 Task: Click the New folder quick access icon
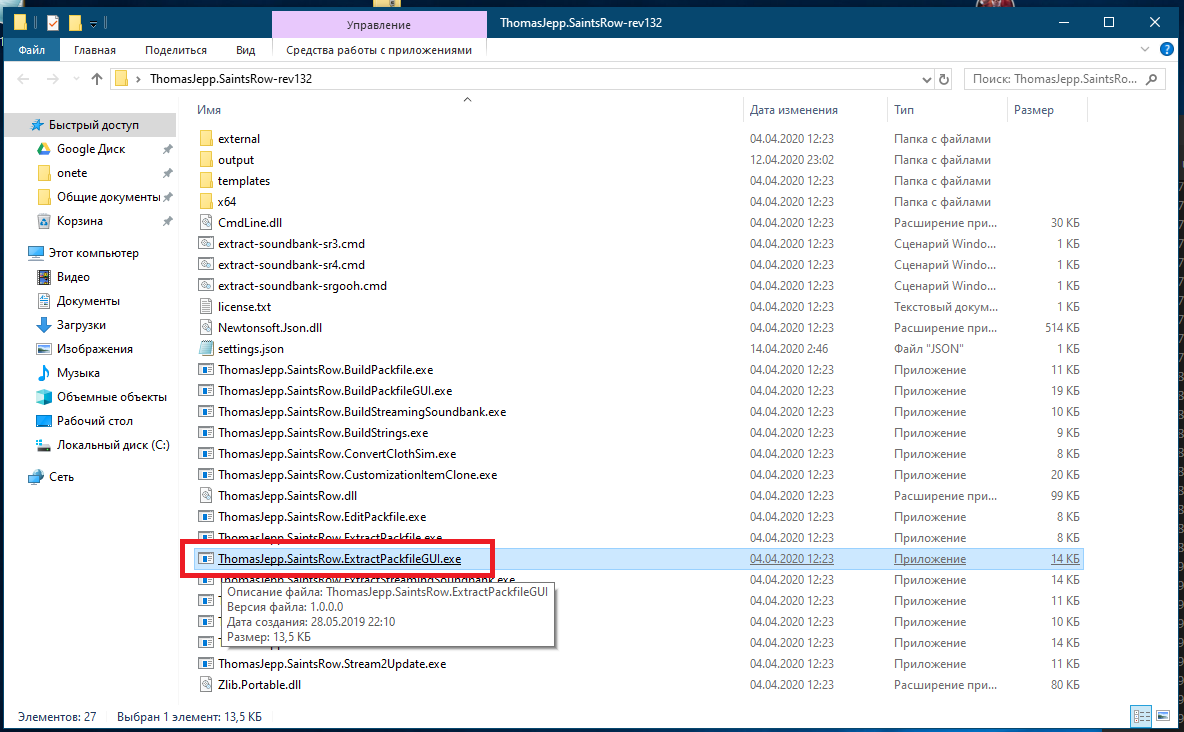75,23
